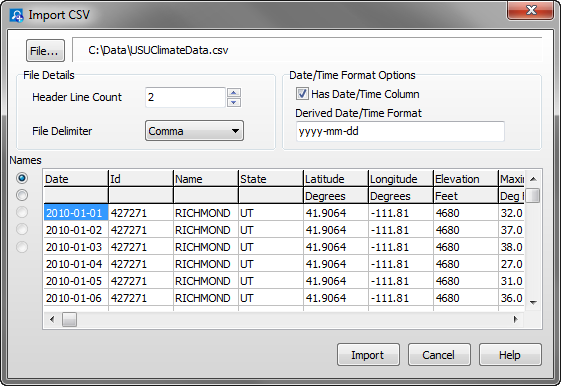Select the third disabled radio button
561x386 pixels.
(22, 212)
